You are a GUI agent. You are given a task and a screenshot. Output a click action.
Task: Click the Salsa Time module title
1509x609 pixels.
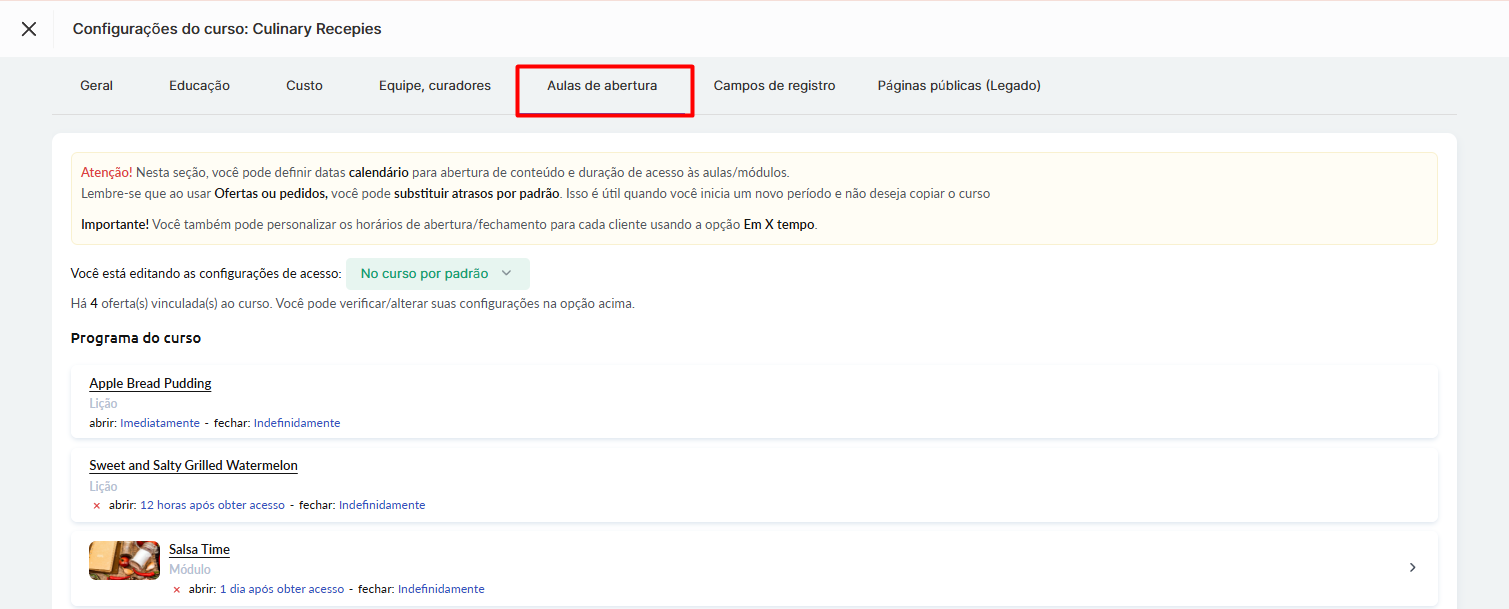point(199,549)
